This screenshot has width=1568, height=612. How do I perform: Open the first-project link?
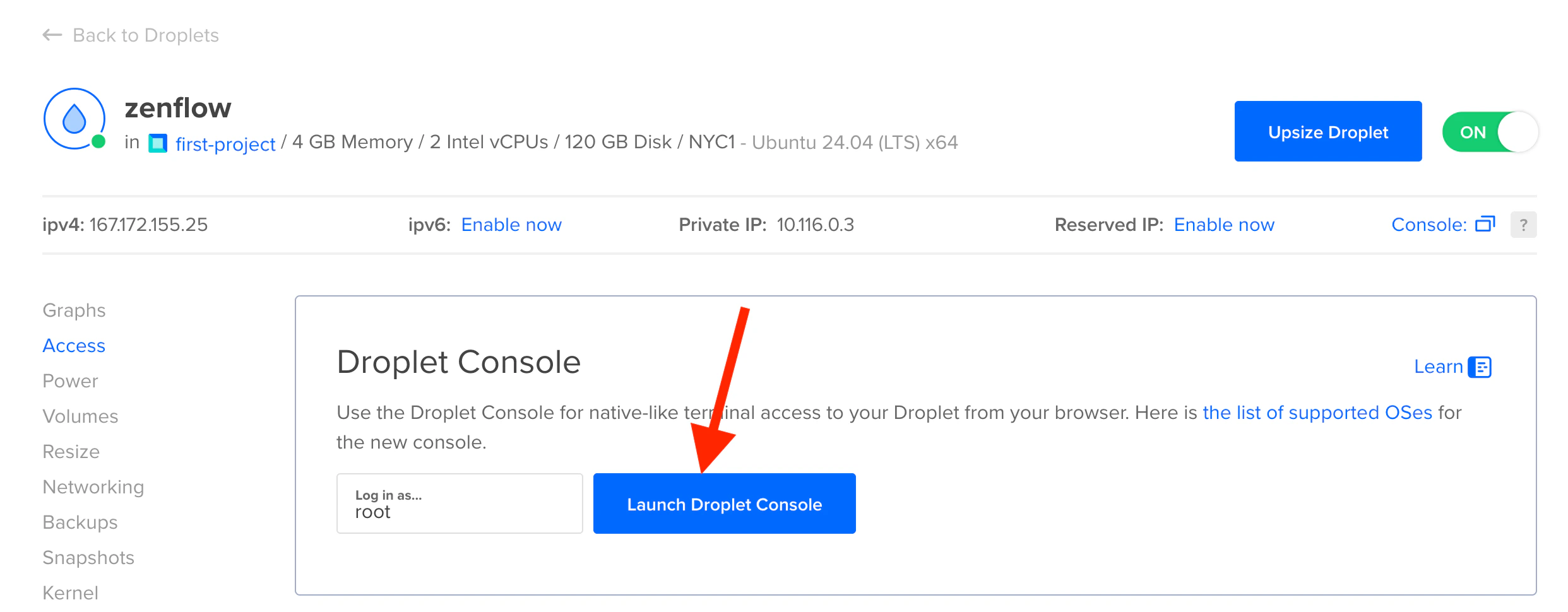[x=225, y=144]
